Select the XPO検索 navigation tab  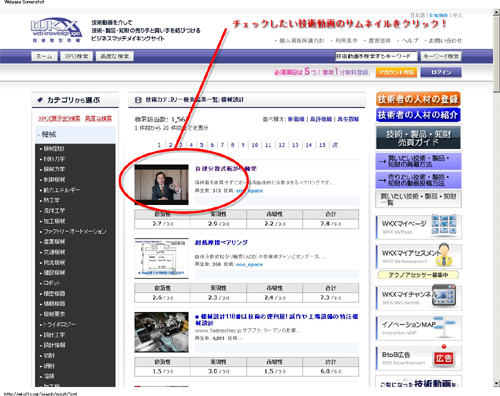76,56
